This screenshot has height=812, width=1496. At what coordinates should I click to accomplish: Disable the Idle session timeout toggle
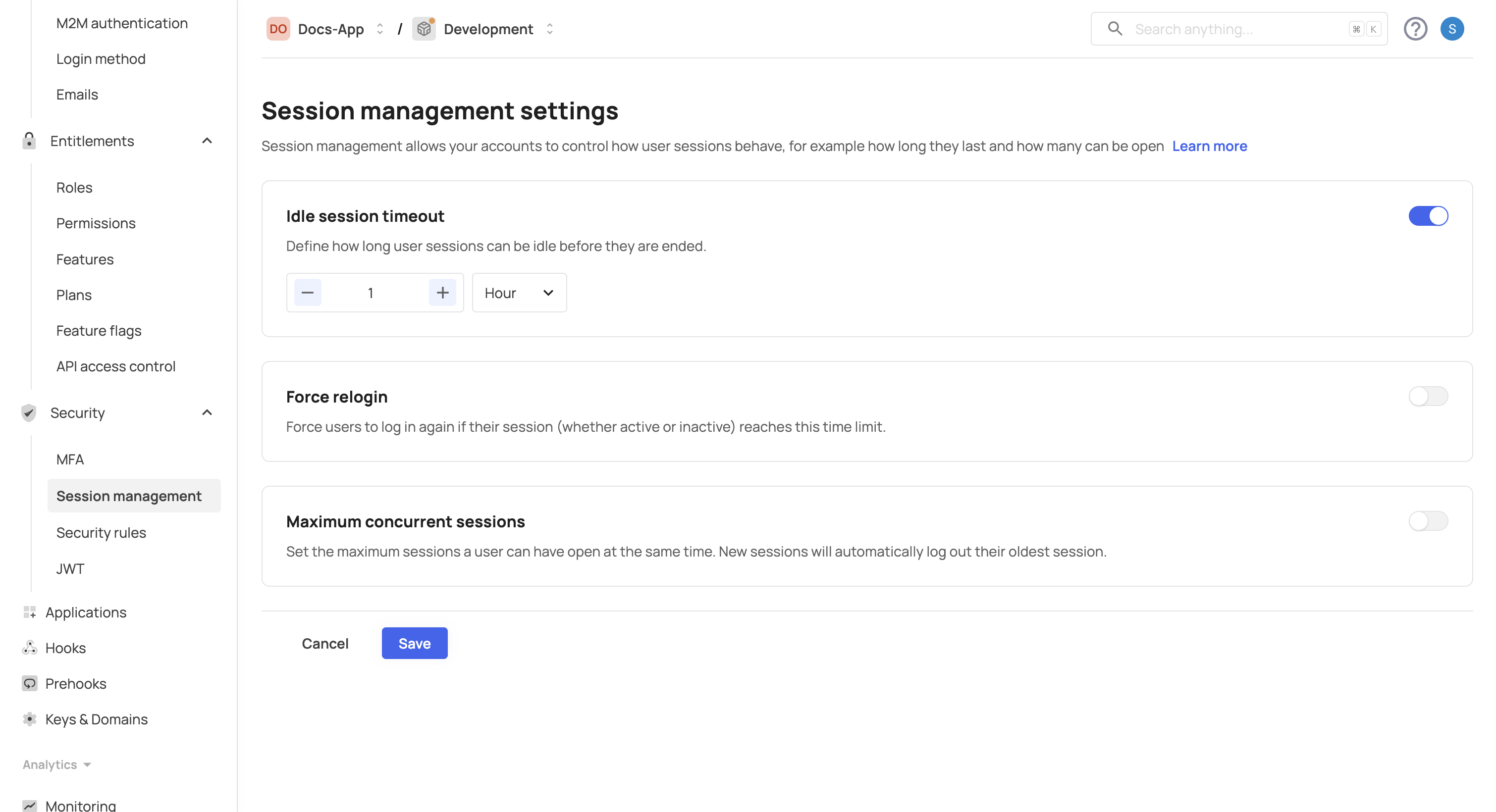(1428, 216)
